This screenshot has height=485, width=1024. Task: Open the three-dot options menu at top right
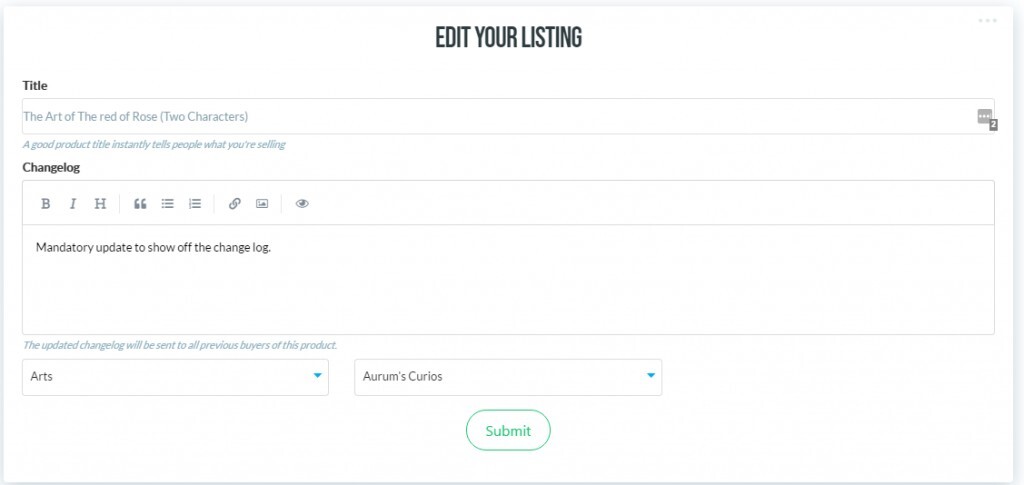tap(988, 21)
